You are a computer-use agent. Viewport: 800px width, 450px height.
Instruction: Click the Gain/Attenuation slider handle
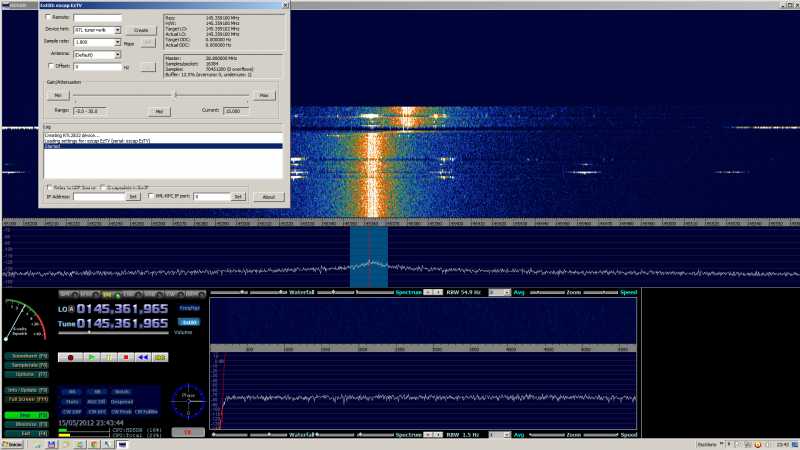(176, 95)
